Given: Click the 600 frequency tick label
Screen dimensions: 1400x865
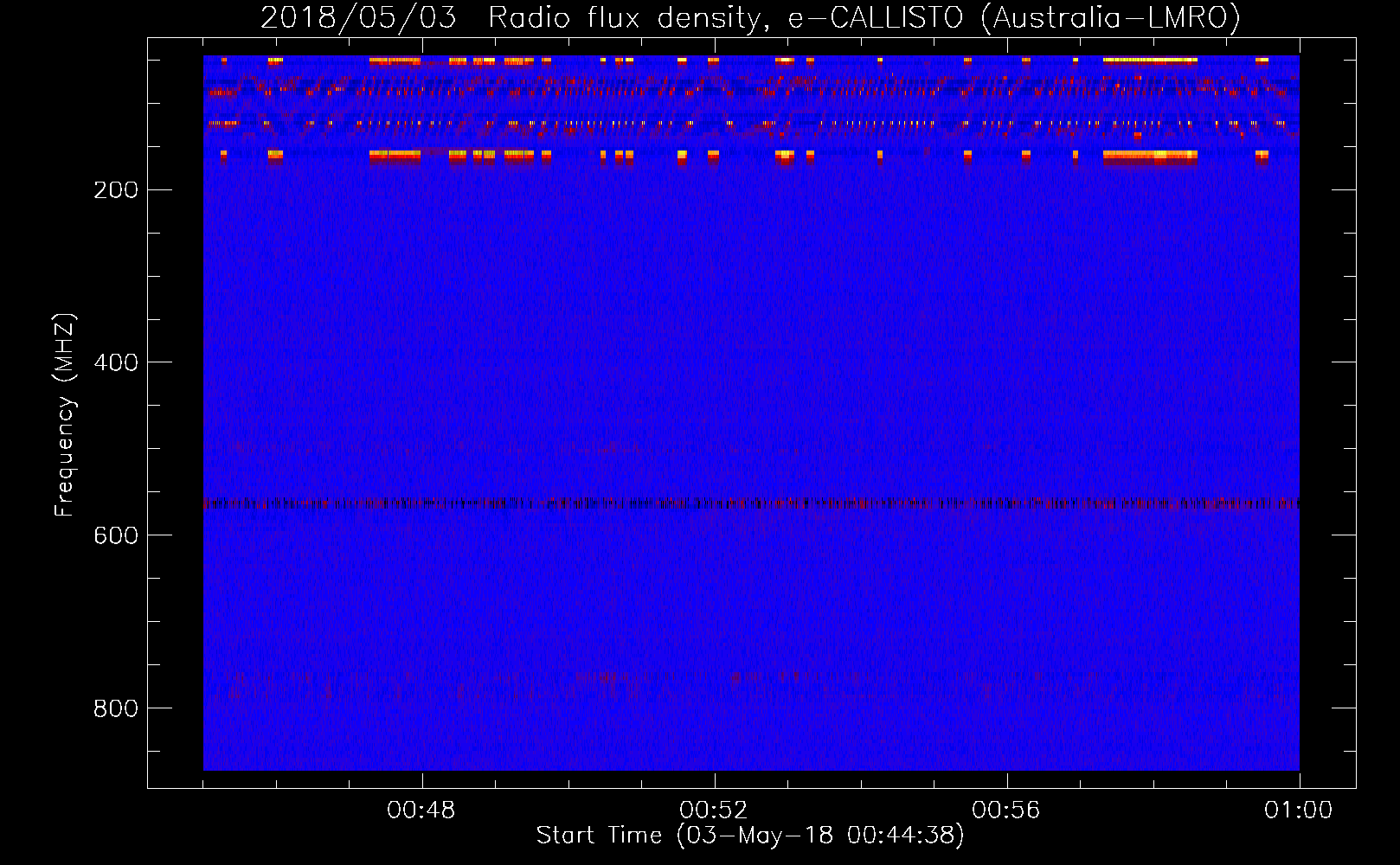Looking at the screenshot, I should pos(116,535).
